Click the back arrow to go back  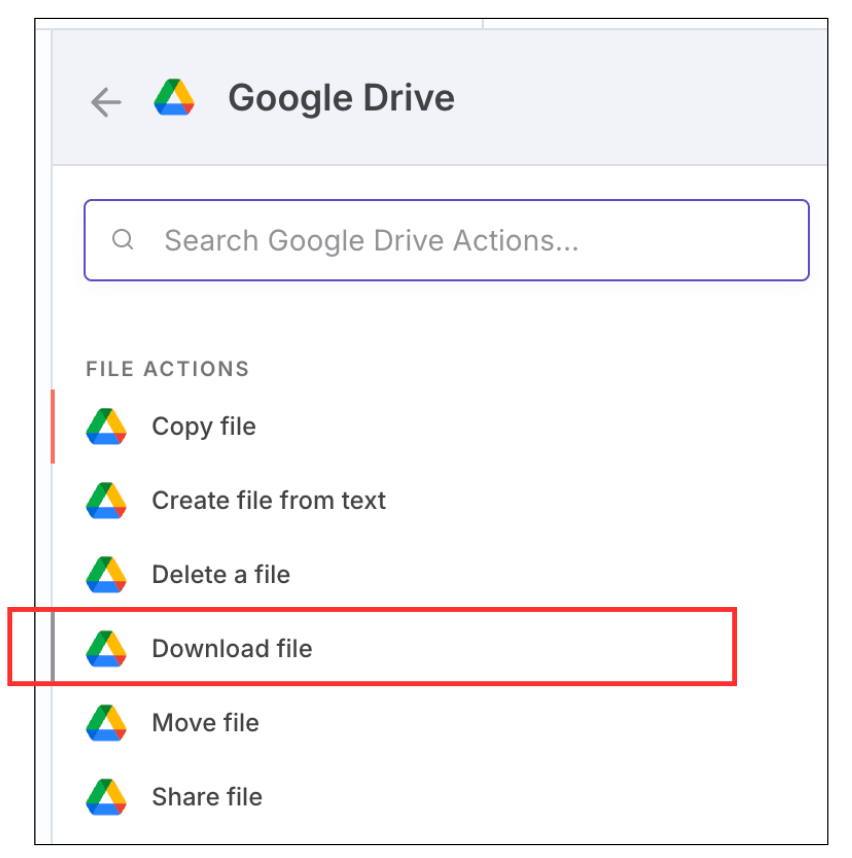(x=104, y=101)
